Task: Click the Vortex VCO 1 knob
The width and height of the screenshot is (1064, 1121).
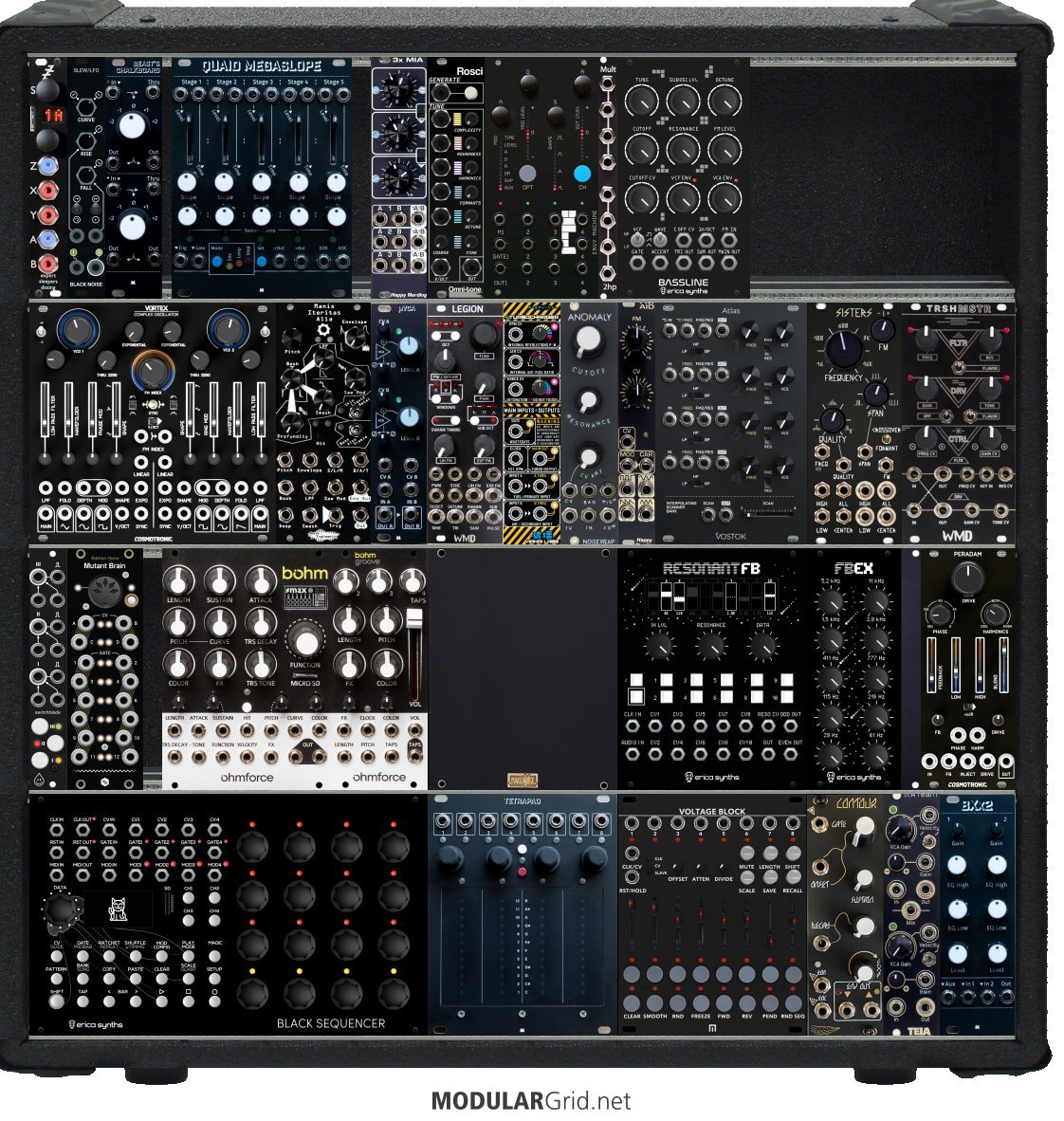Action: coord(77,329)
